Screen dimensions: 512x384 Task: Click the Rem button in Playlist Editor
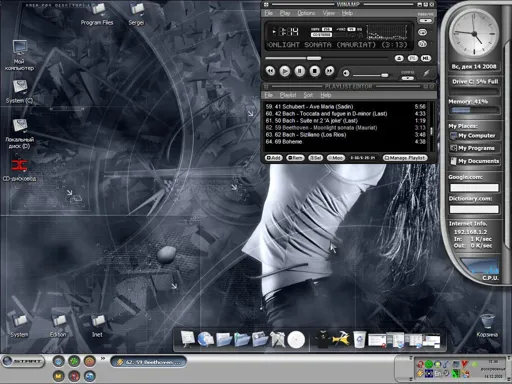pyautogui.click(x=295, y=158)
